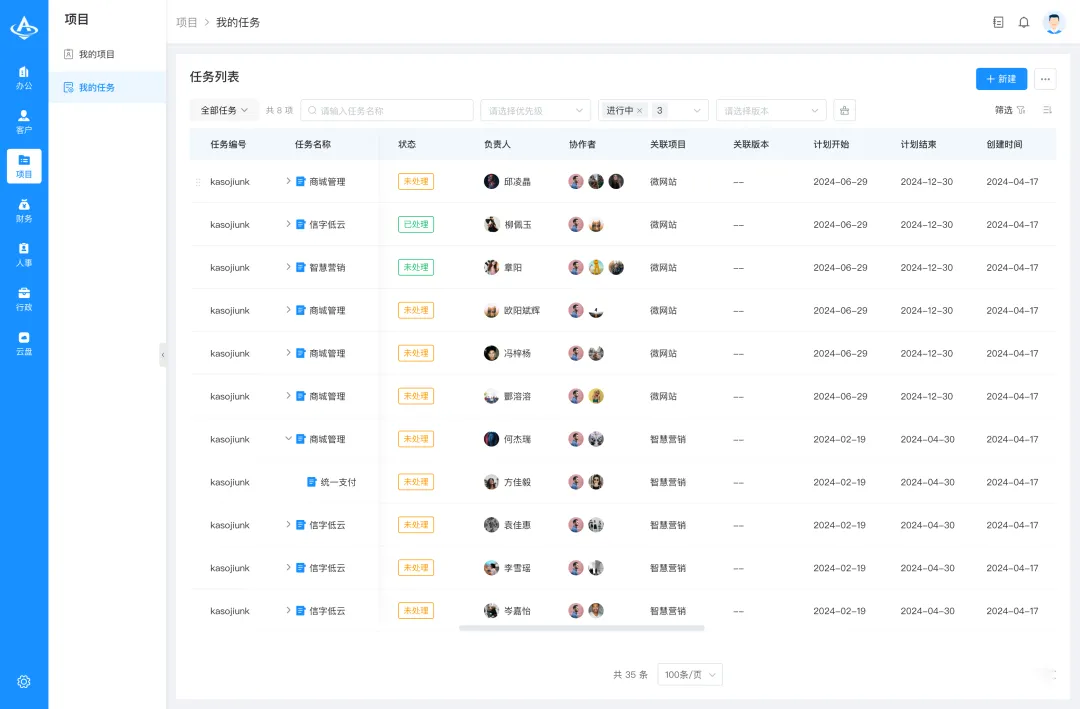Viewport: 1080px width, 709px height.
Task: Click the notification bell icon
Action: [x=1024, y=22]
